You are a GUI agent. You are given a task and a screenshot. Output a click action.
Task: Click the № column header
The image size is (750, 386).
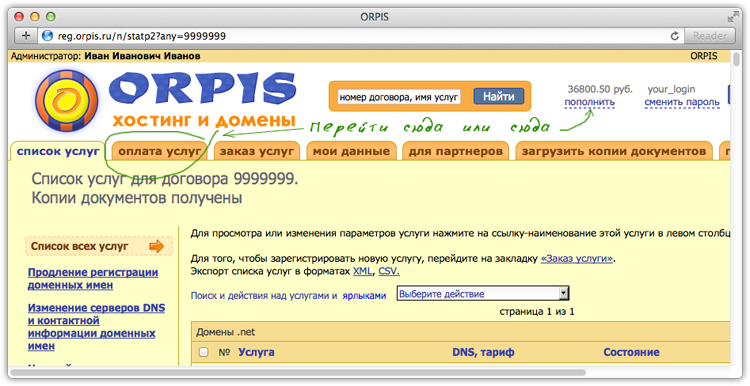click(x=224, y=353)
